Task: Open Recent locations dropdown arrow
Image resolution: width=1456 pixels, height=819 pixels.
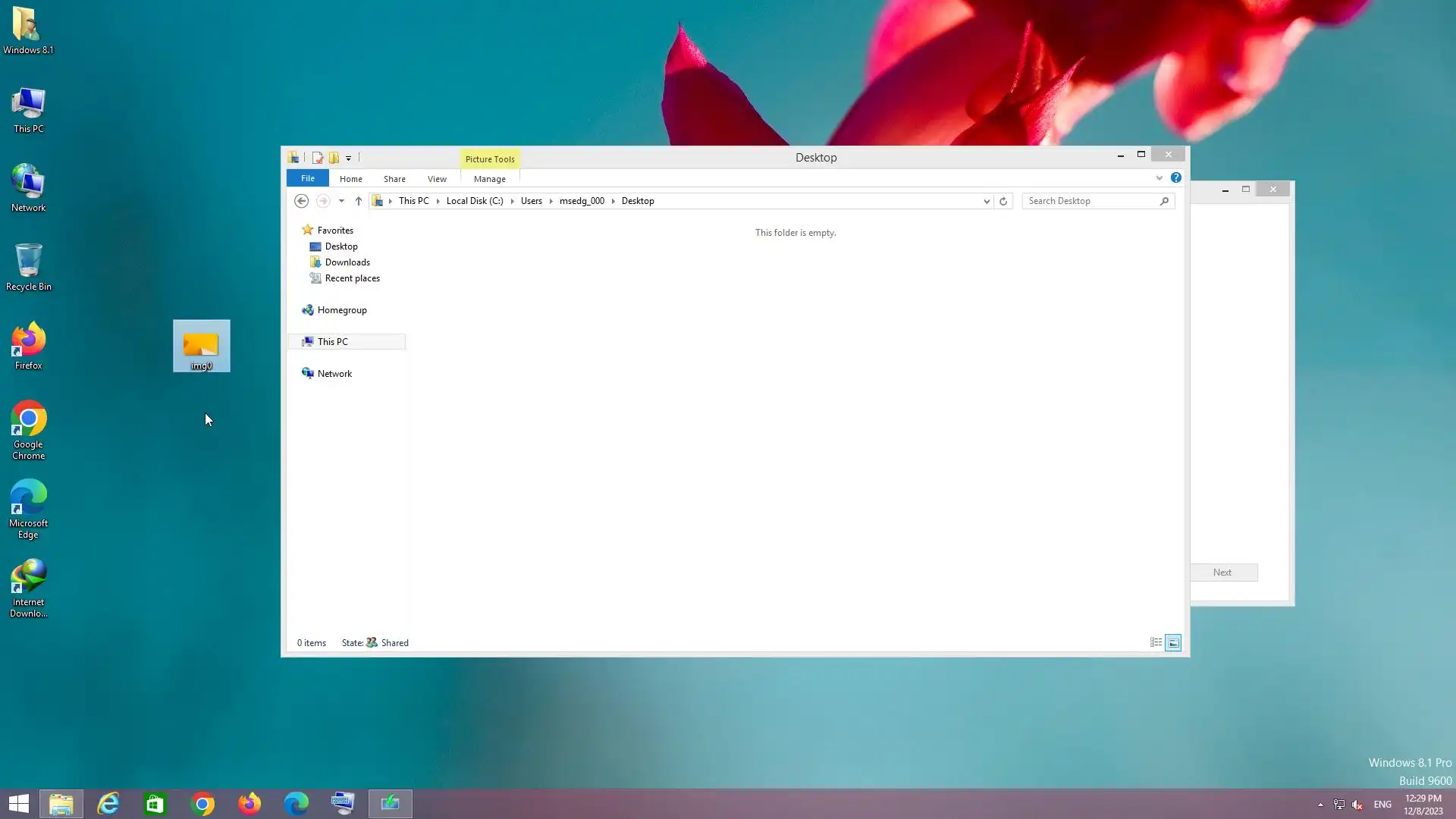Action: pos(341,201)
